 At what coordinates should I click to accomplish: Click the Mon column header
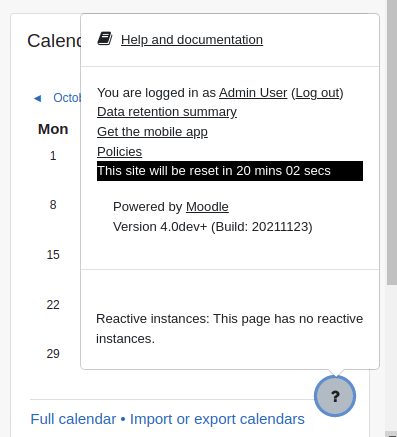[x=53, y=129]
